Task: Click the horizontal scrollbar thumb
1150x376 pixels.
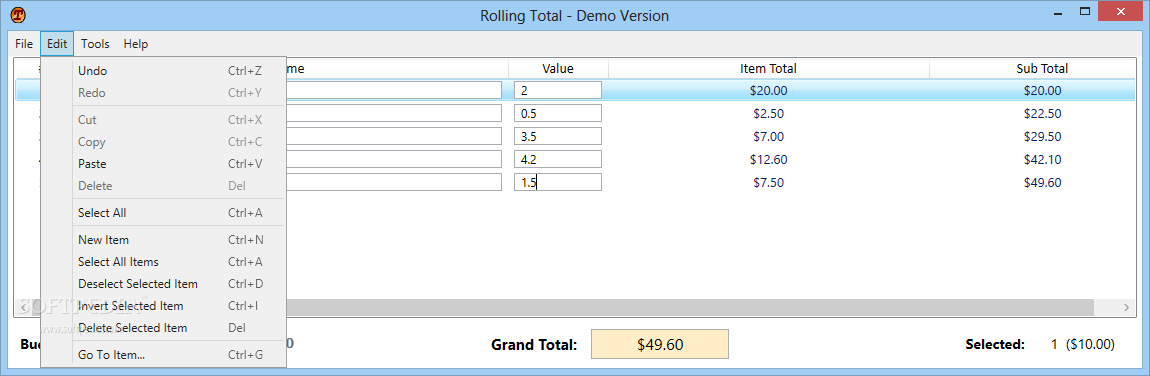Action: [x=689, y=308]
